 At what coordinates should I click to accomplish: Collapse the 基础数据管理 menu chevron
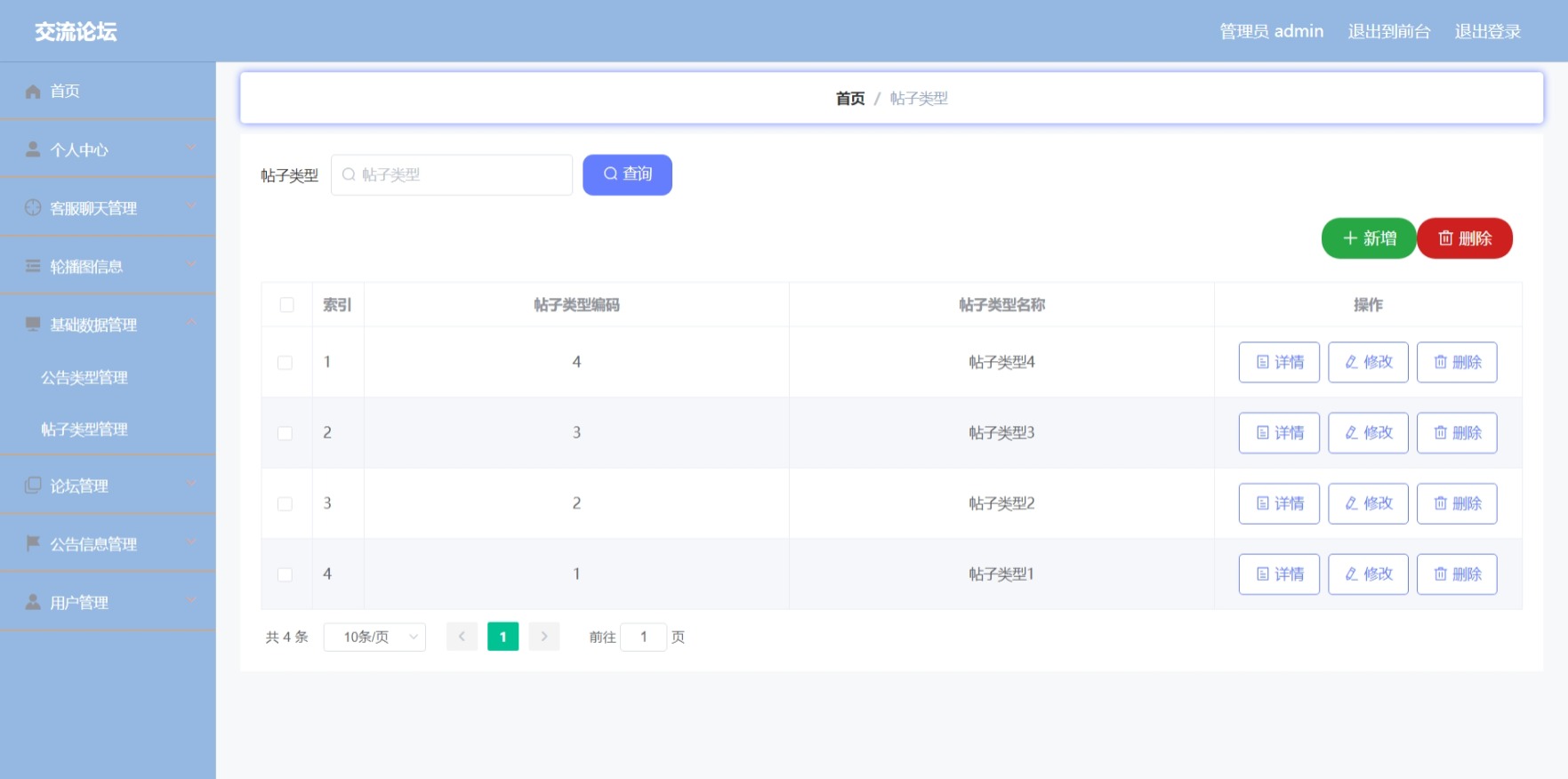191,322
